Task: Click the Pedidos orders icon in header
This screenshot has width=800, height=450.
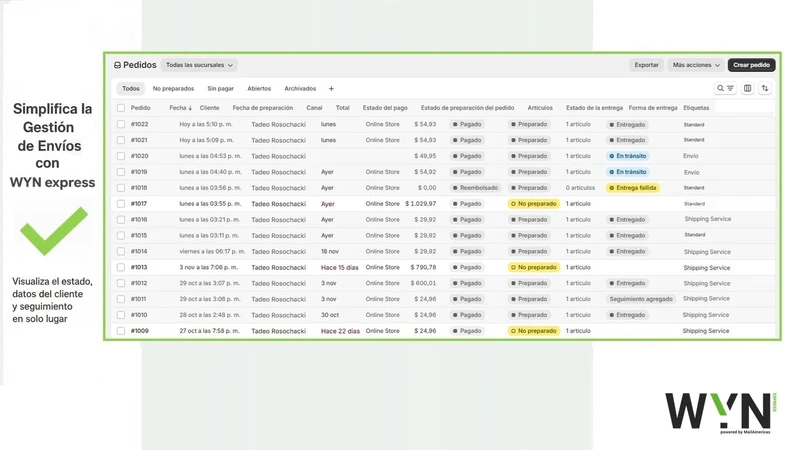Action: [x=117, y=65]
